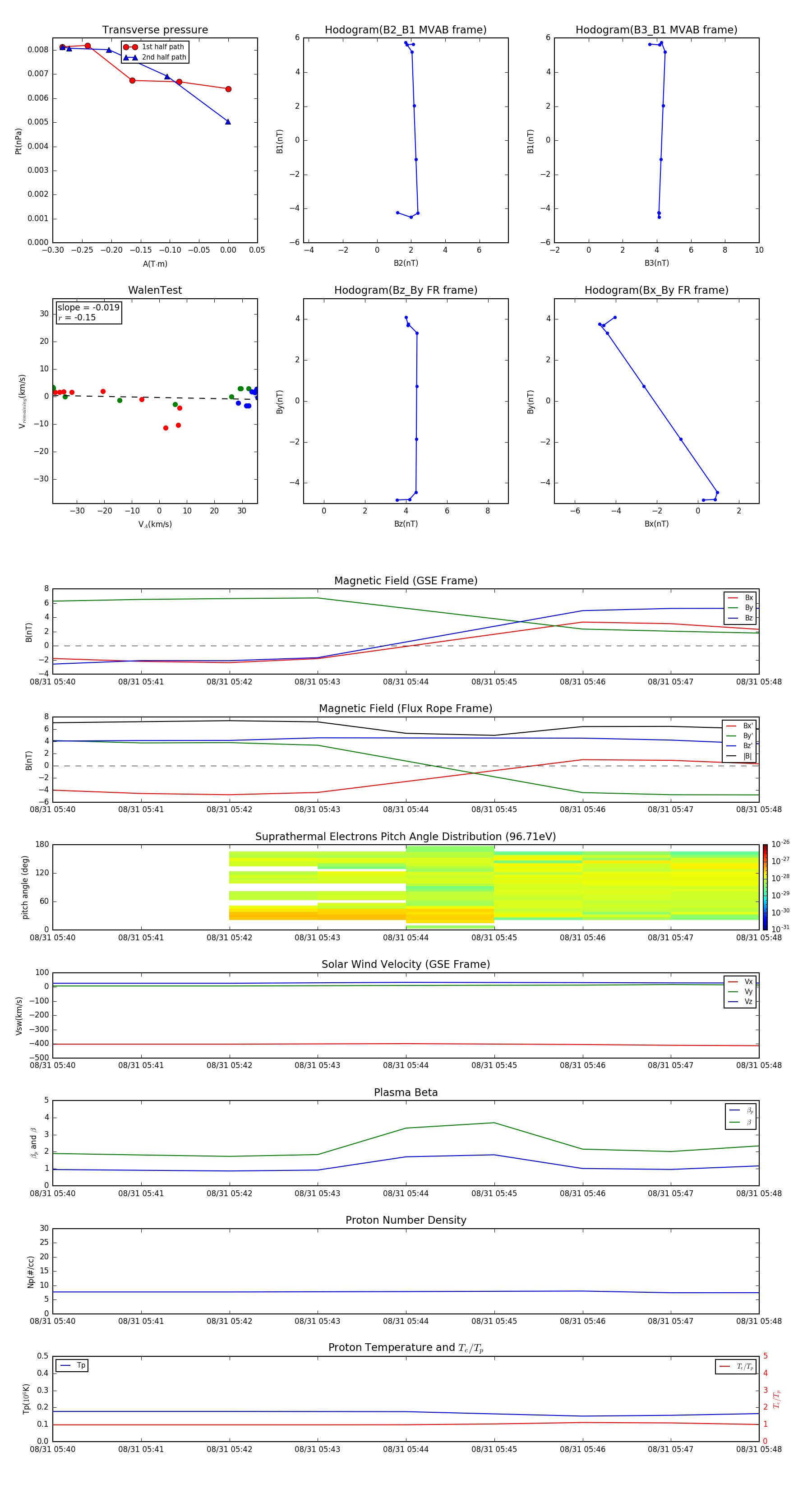Select the "1st half path" legend entry
The width and height of the screenshot is (812, 1489).
point(155,47)
